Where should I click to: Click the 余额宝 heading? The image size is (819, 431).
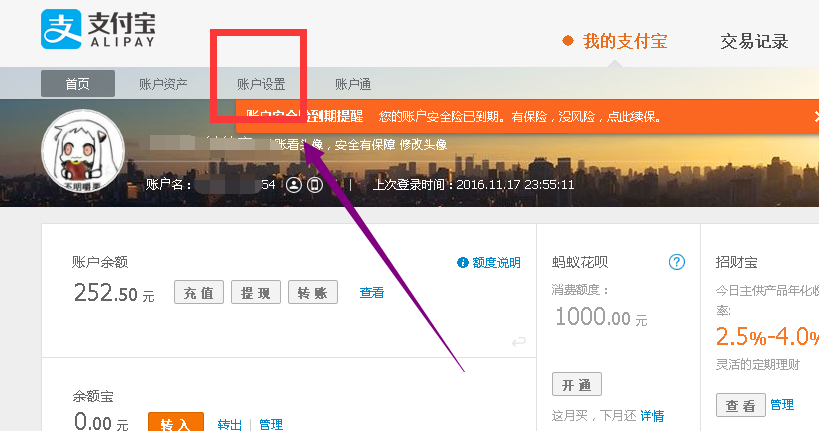(x=93, y=397)
